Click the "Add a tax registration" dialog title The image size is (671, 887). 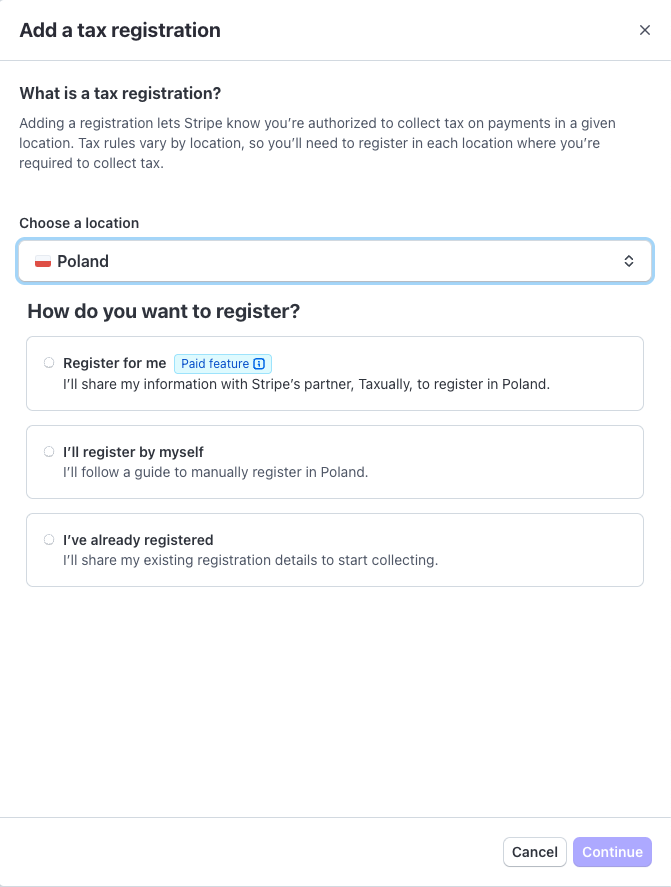(120, 30)
